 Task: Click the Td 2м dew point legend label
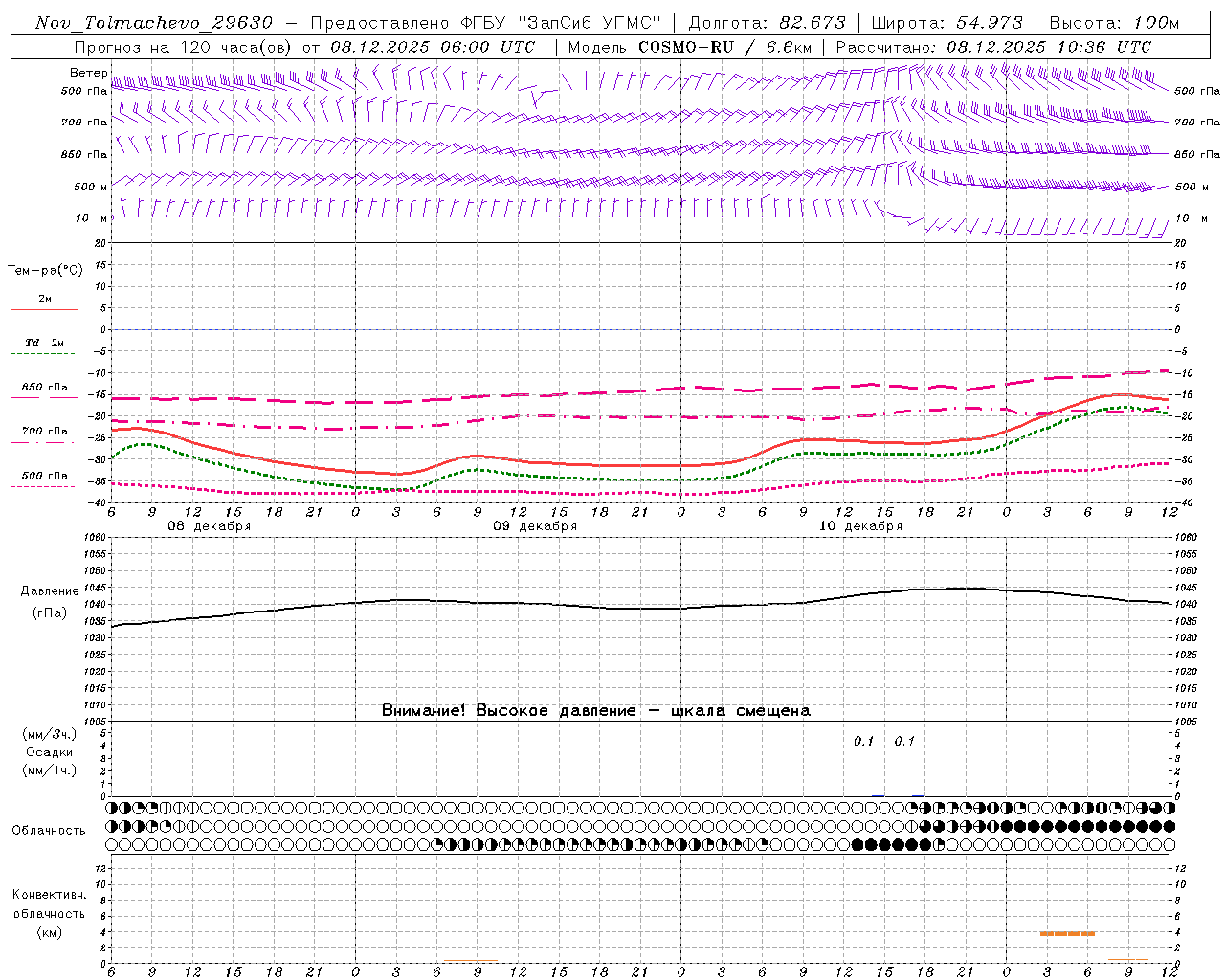point(45,343)
